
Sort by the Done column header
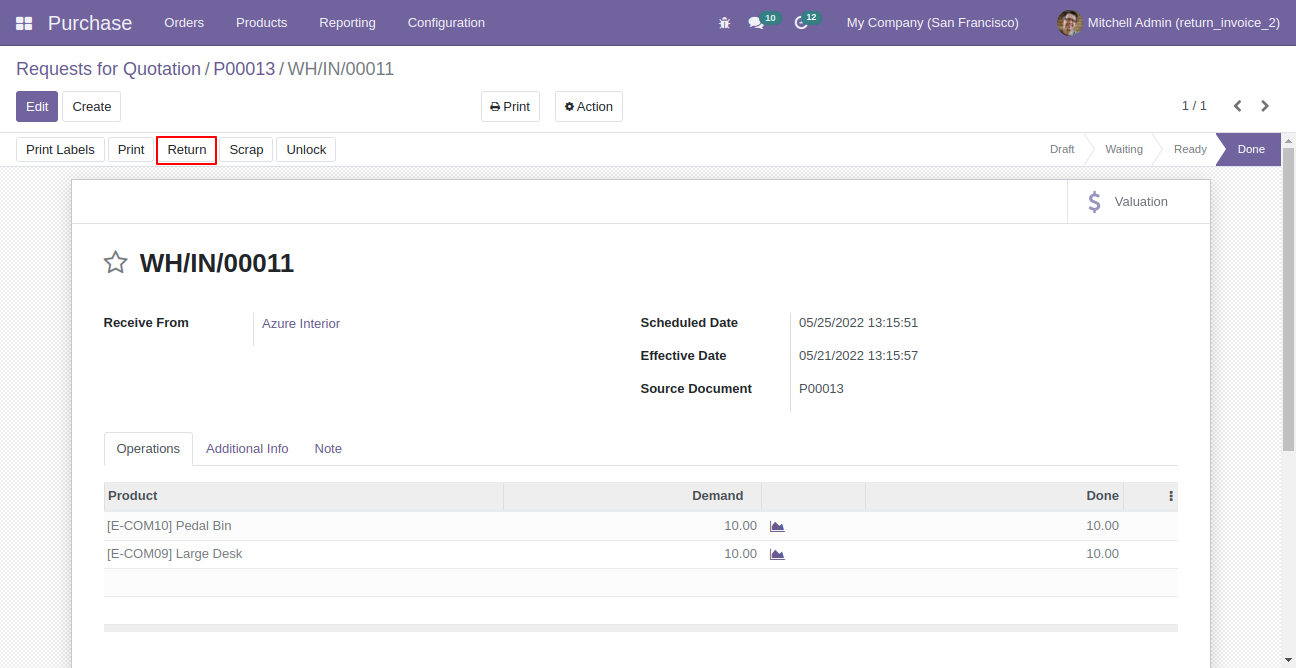tap(994, 496)
